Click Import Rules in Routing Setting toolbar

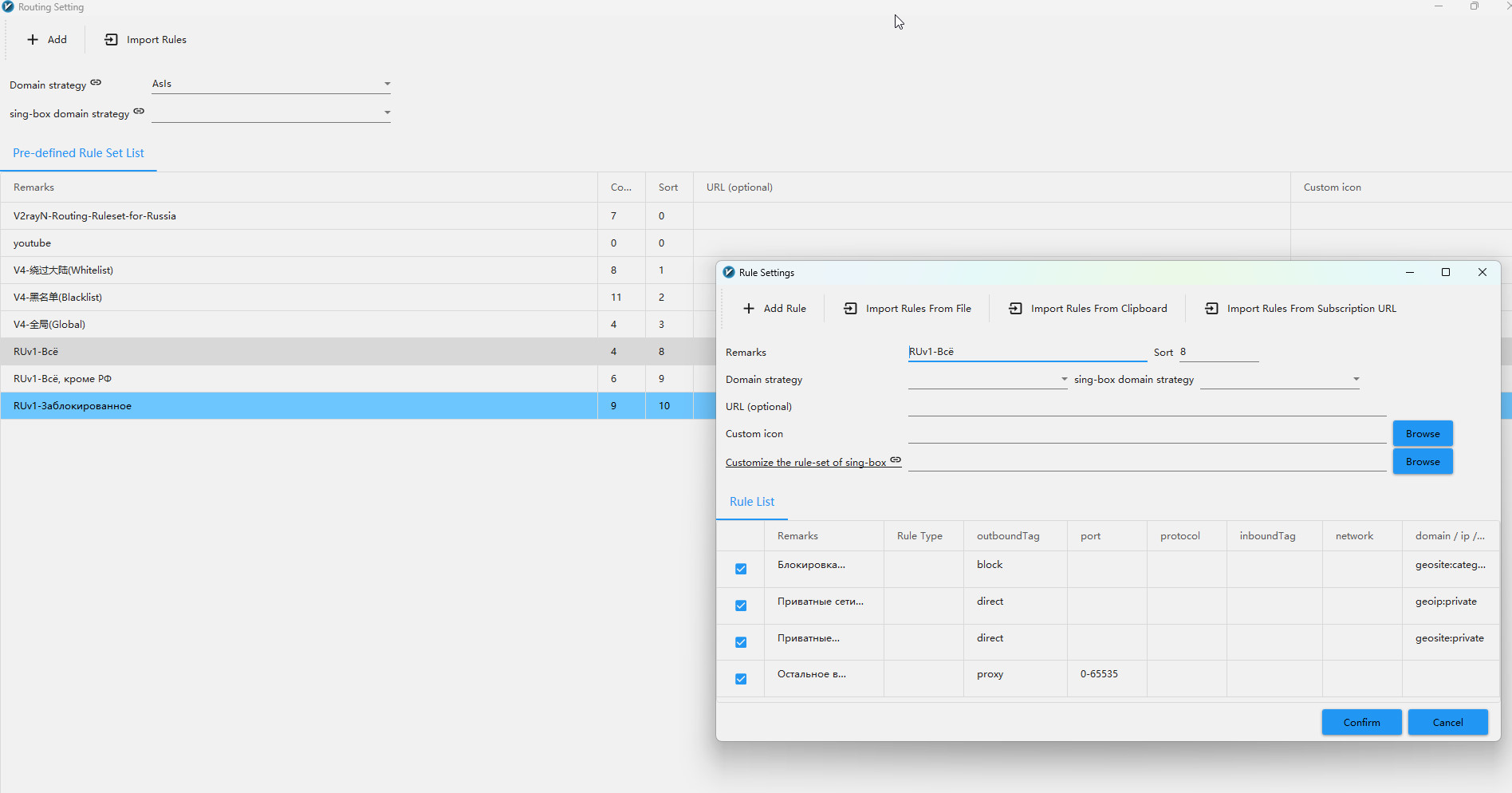(x=145, y=40)
